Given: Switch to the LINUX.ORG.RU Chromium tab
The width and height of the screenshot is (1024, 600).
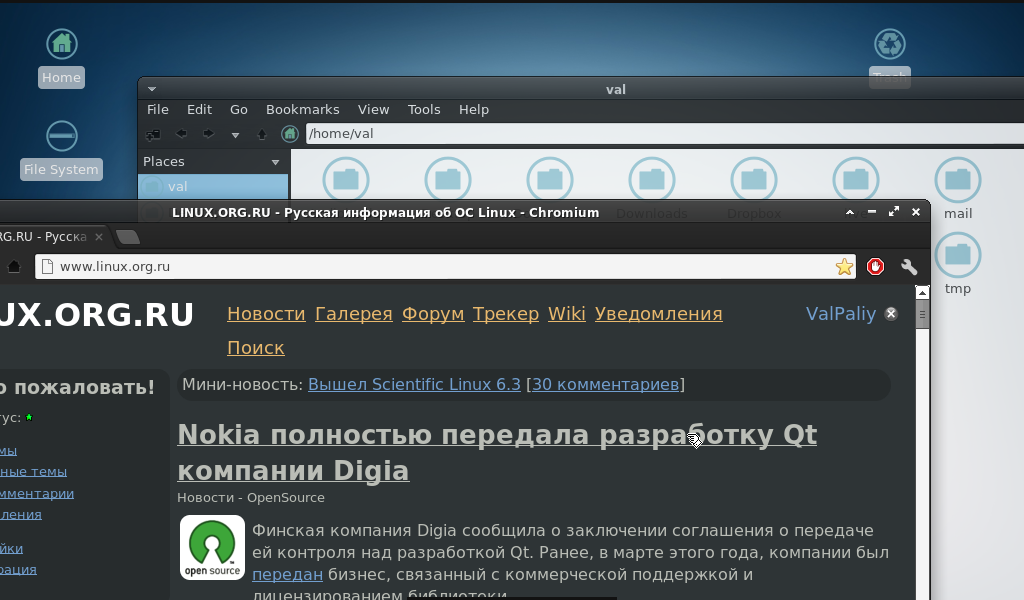Looking at the screenshot, I should pyautogui.click(x=47, y=237).
